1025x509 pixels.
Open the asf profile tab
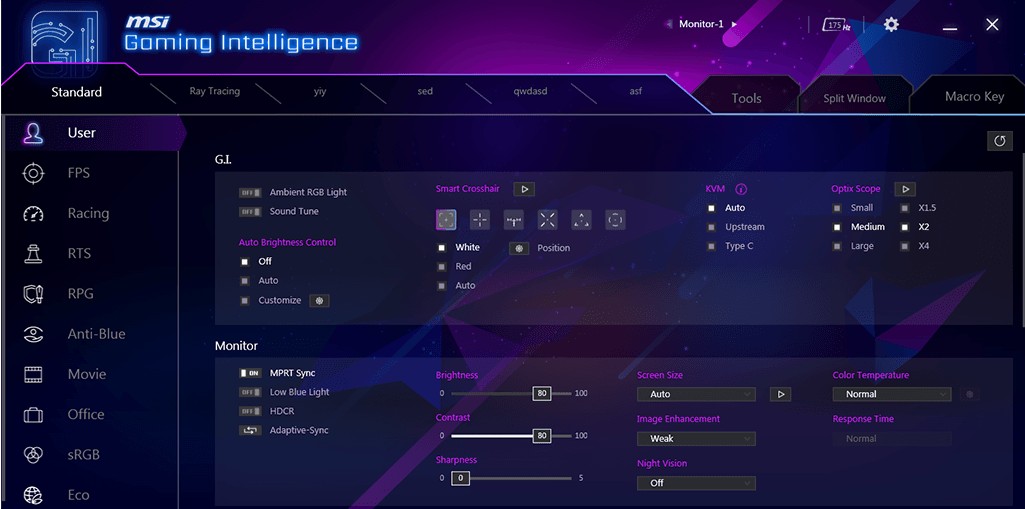(x=635, y=91)
